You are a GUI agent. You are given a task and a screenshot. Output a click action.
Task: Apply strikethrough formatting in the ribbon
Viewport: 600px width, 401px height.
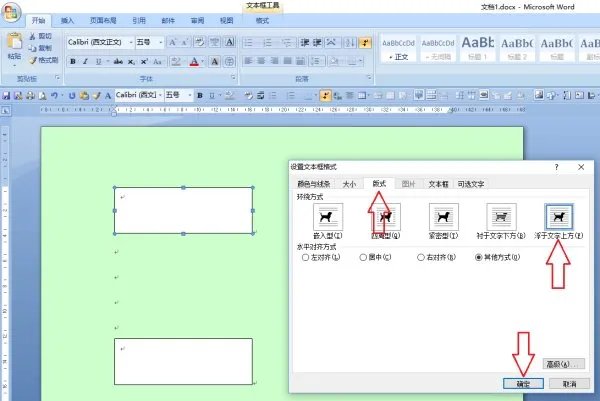click(118, 61)
